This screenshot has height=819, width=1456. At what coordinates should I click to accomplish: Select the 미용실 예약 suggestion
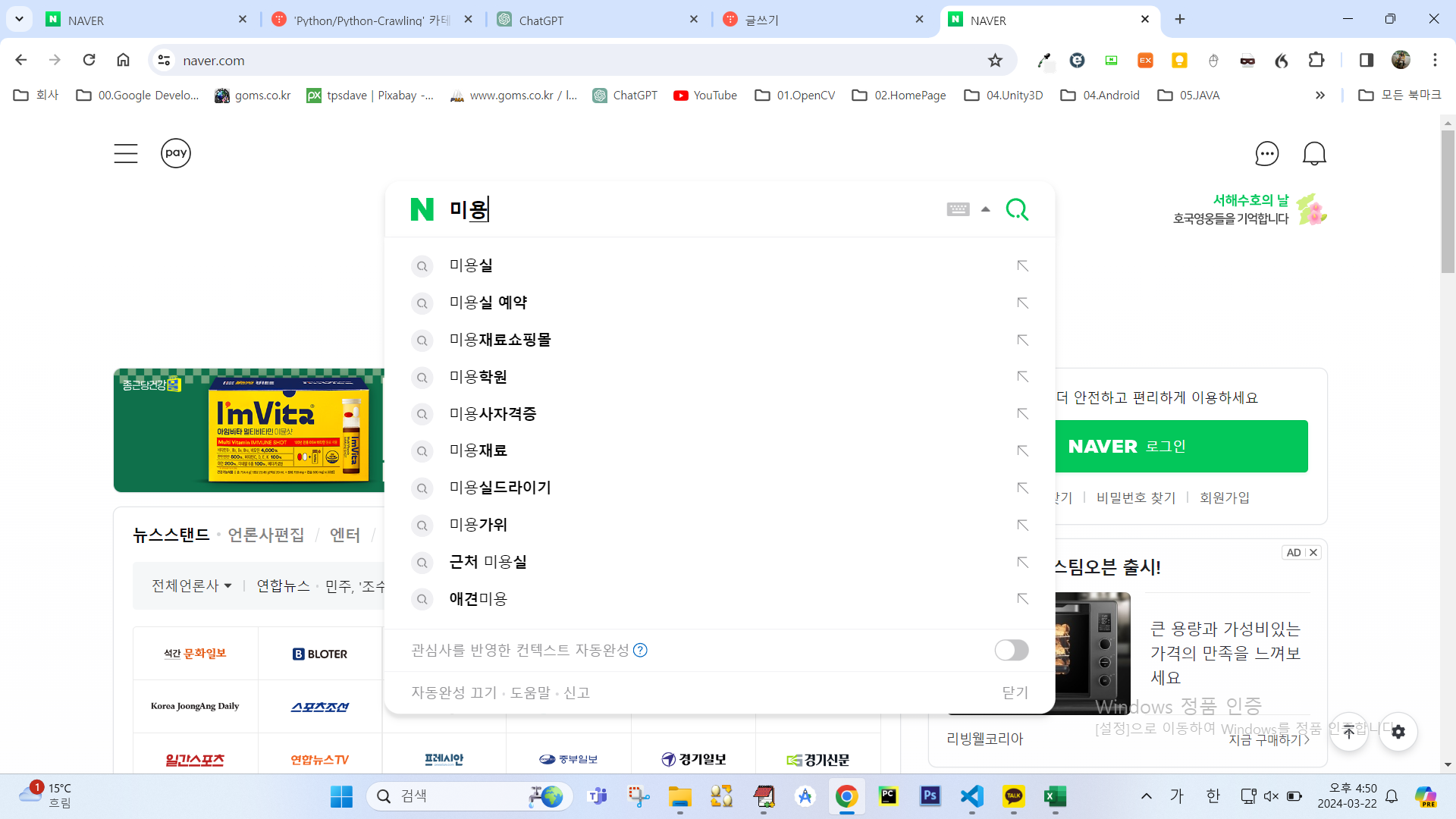[x=488, y=303]
